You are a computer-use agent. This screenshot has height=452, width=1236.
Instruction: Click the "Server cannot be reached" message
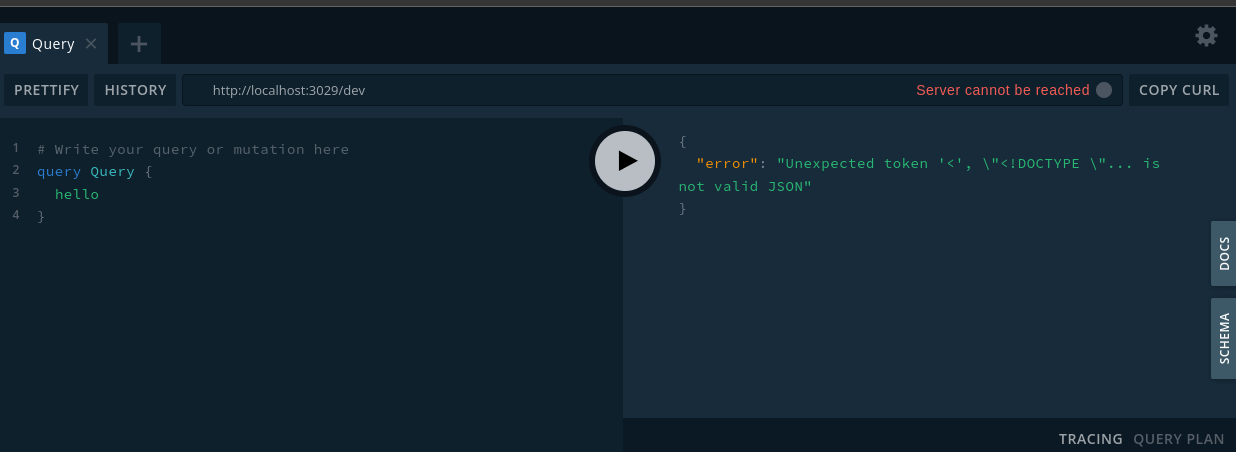click(1003, 90)
